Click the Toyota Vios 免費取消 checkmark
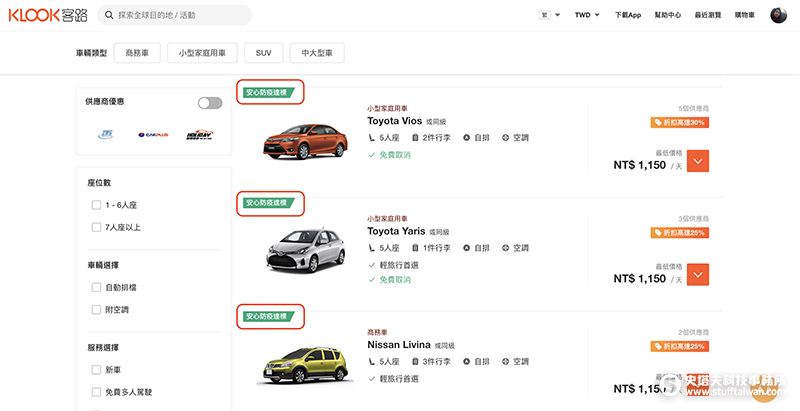The width and height of the screenshot is (800, 411). 371,155
